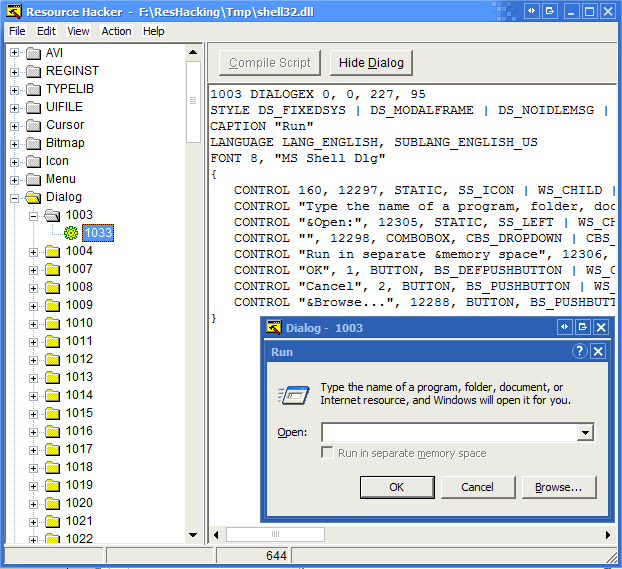Toggle Run in separate memory space checkbox
The image size is (622, 569).
[x=327, y=453]
